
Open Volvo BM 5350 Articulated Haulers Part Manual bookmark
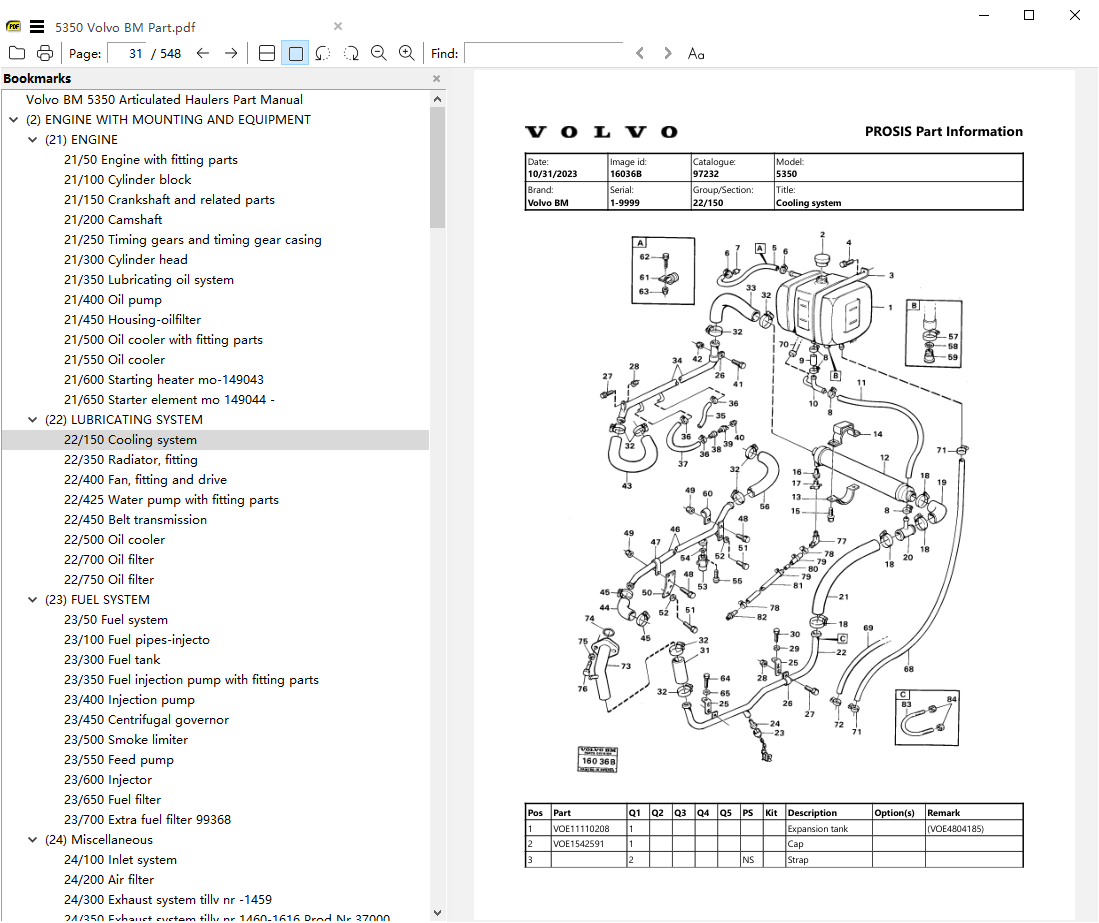[164, 100]
